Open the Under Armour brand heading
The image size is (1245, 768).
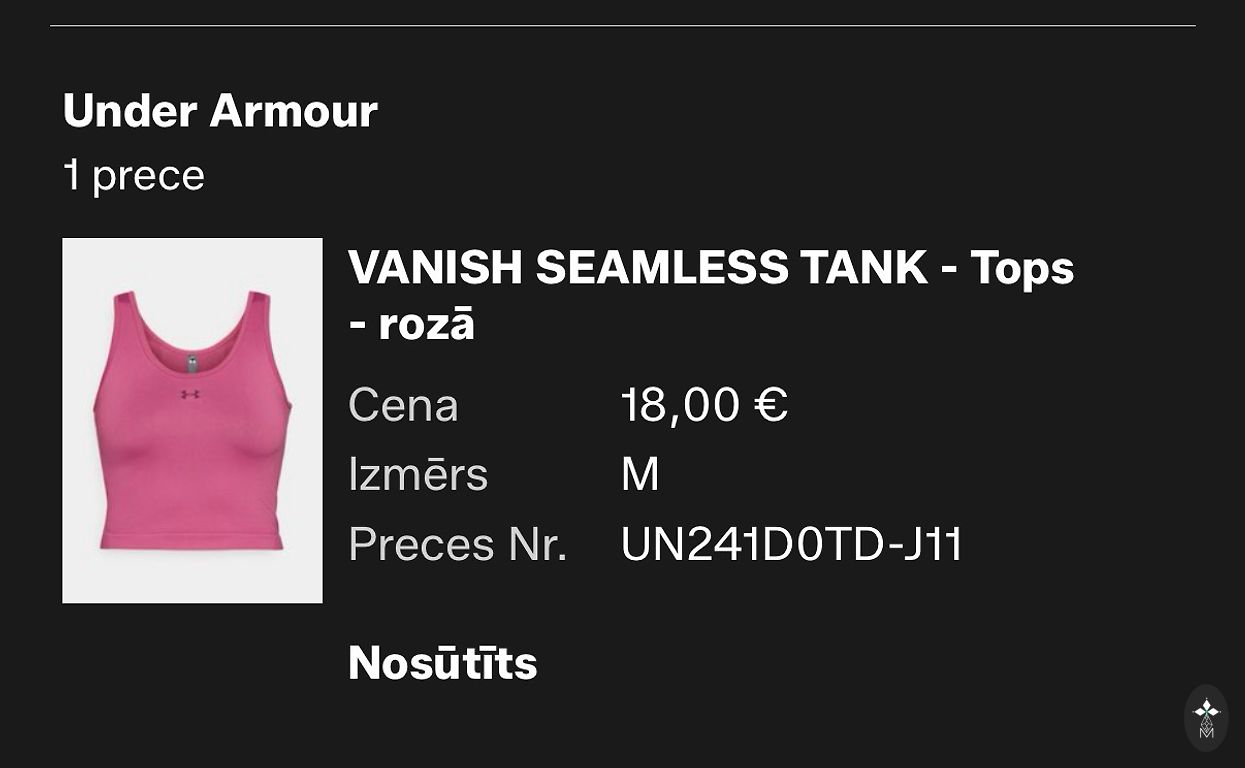220,111
